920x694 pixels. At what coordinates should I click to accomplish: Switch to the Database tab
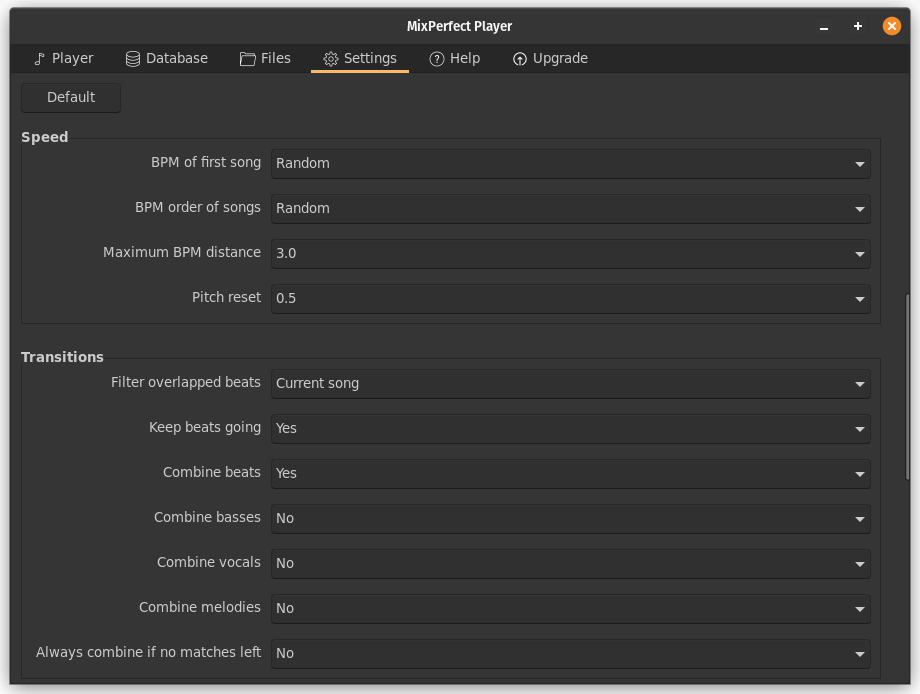pyautogui.click(x=167, y=59)
